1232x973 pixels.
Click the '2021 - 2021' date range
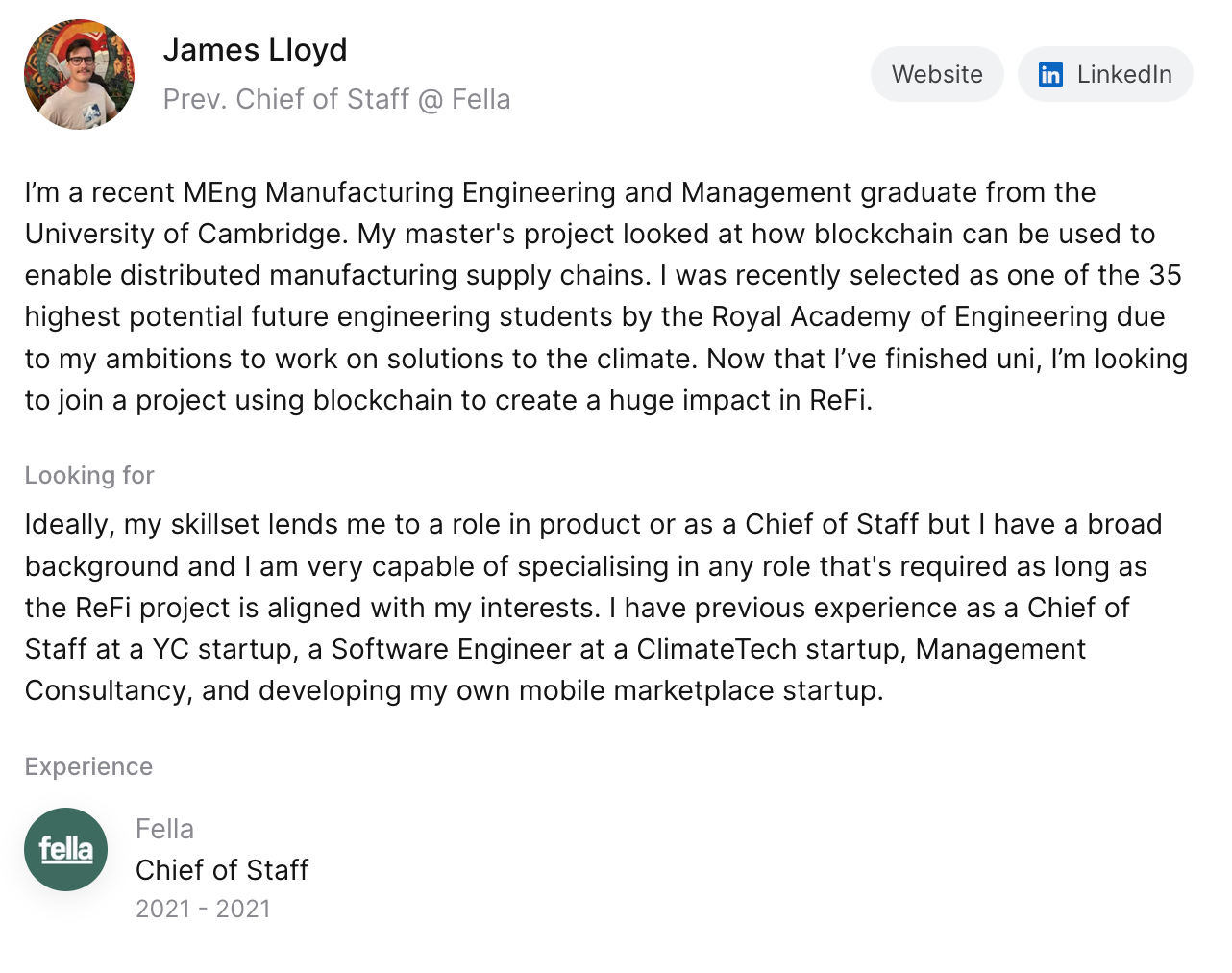point(203,909)
